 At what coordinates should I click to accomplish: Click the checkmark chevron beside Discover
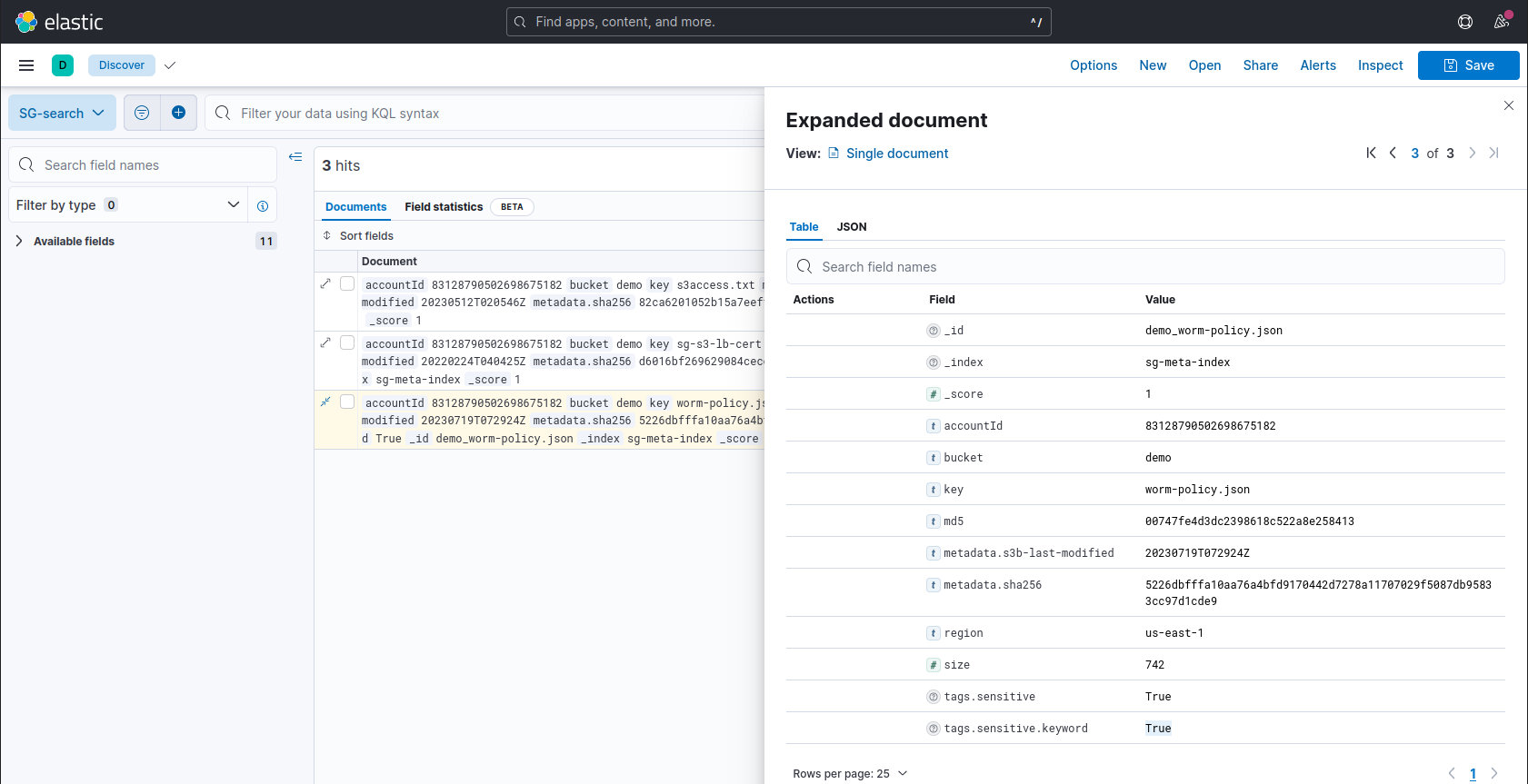click(x=170, y=65)
